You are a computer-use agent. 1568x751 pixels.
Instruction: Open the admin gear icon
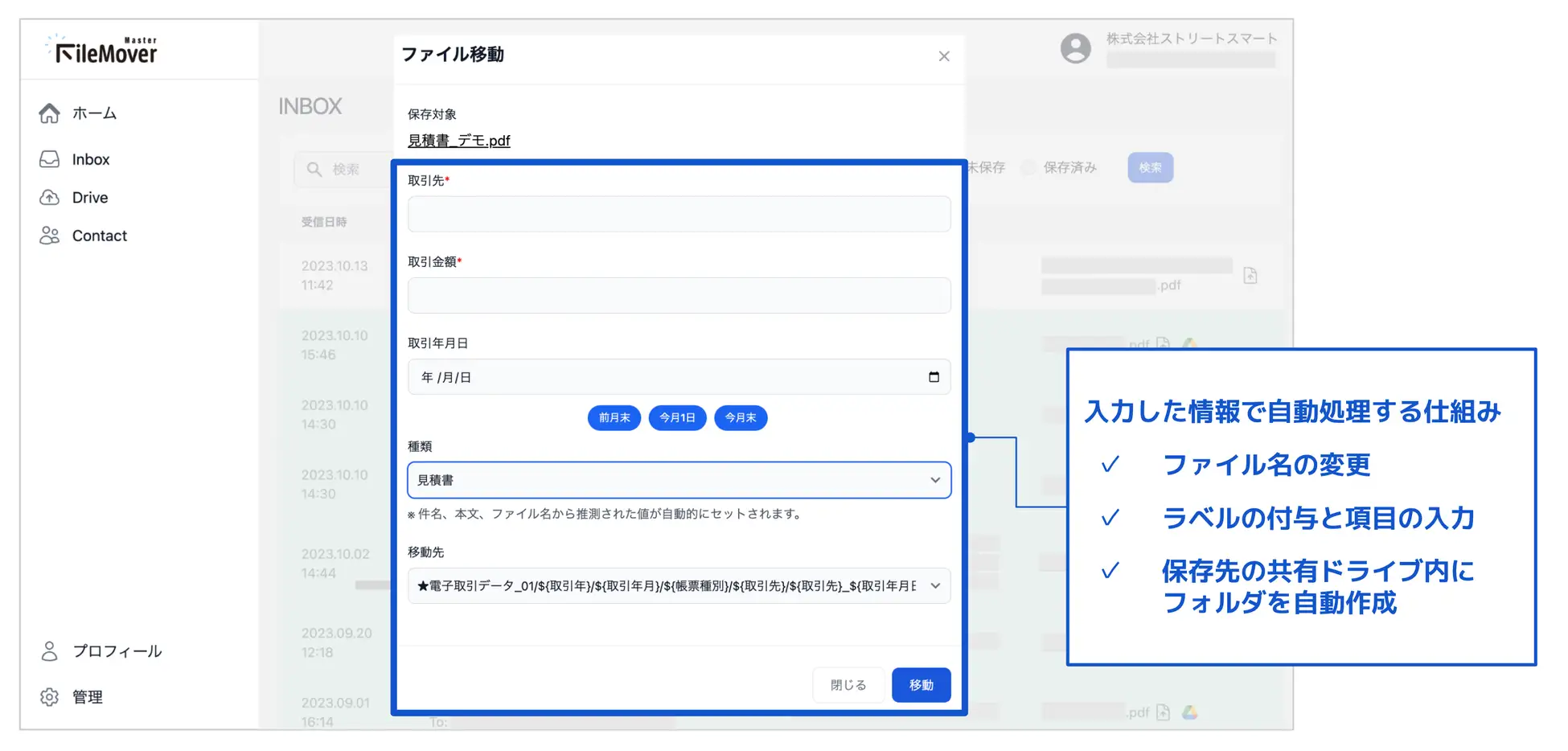[49, 697]
